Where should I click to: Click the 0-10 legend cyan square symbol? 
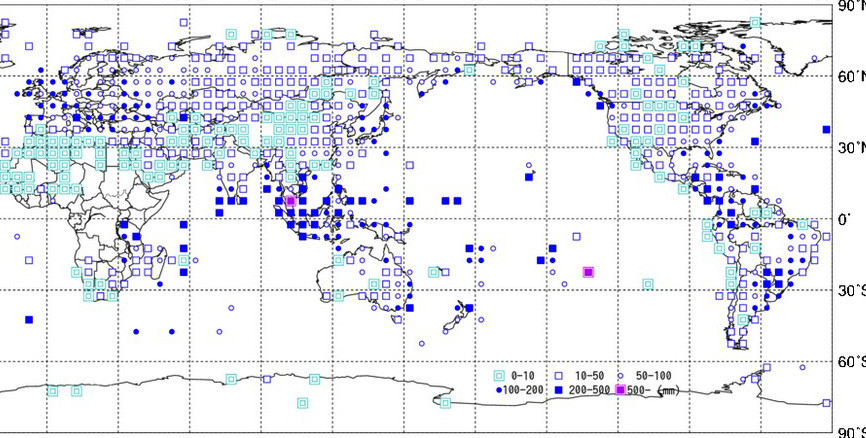click(498, 374)
